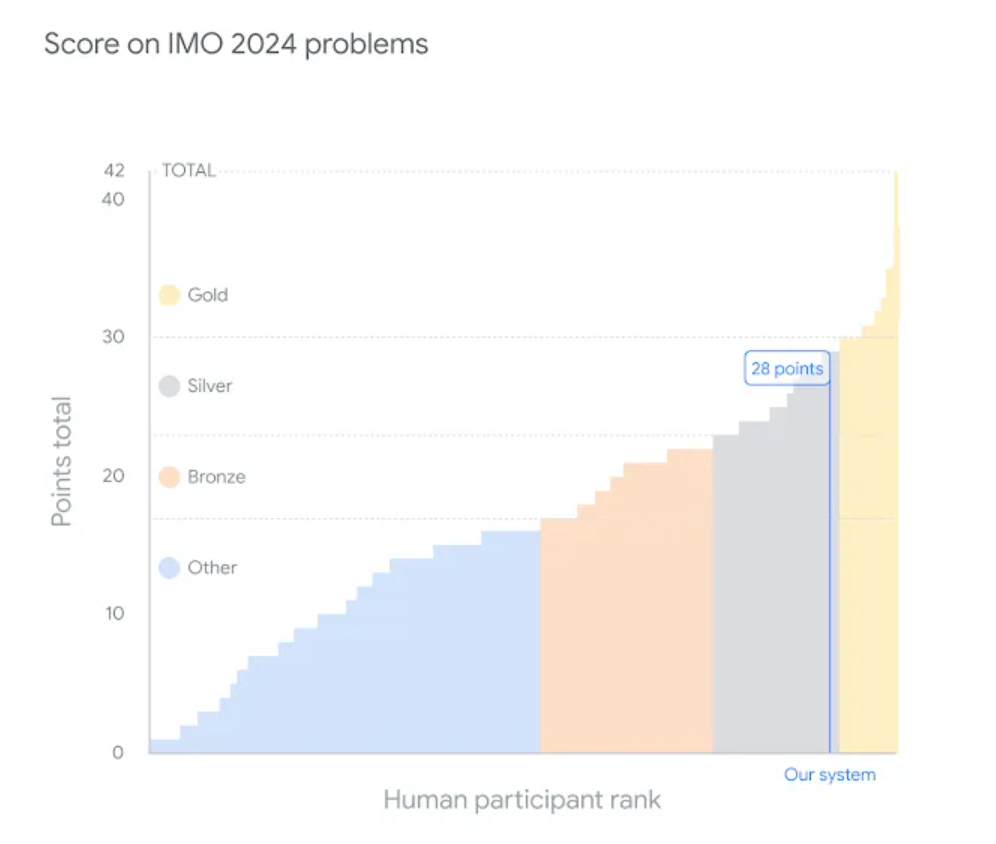Click the blue Other legend dot
This screenshot has width=996, height=844.
[169, 568]
